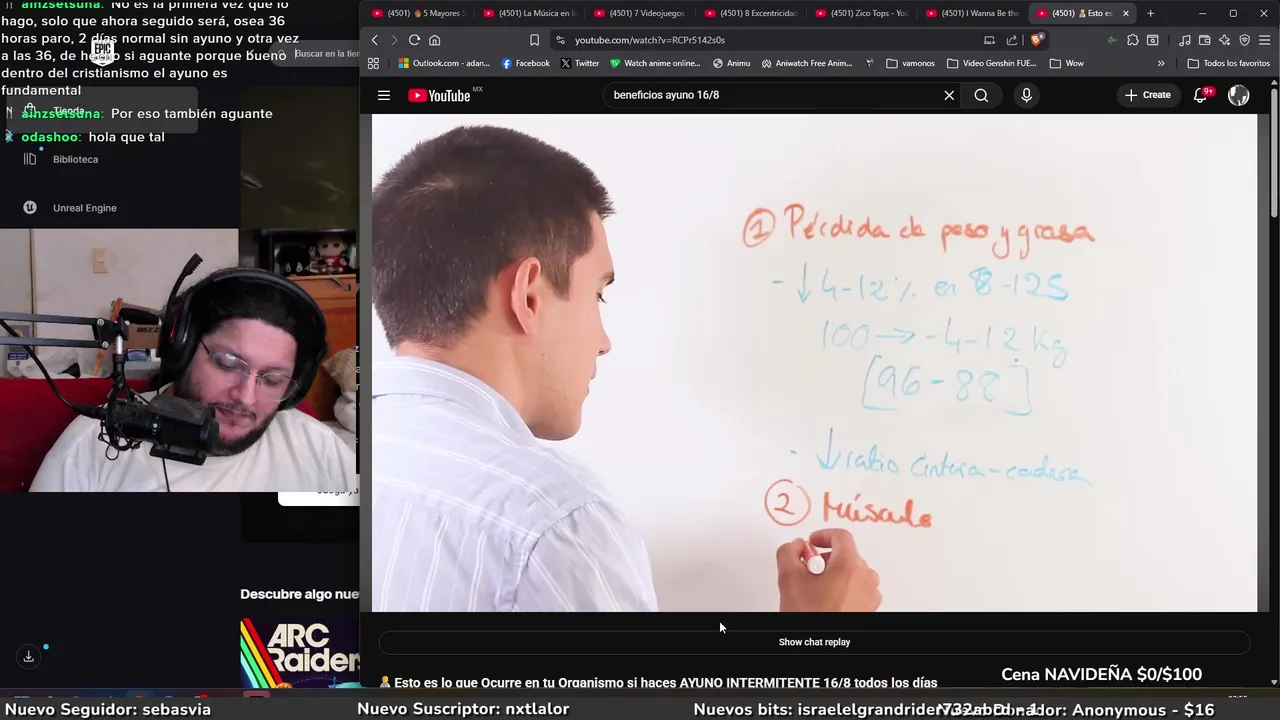
Task: Open the browser home page
Action: pyautogui.click(x=435, y=40)
